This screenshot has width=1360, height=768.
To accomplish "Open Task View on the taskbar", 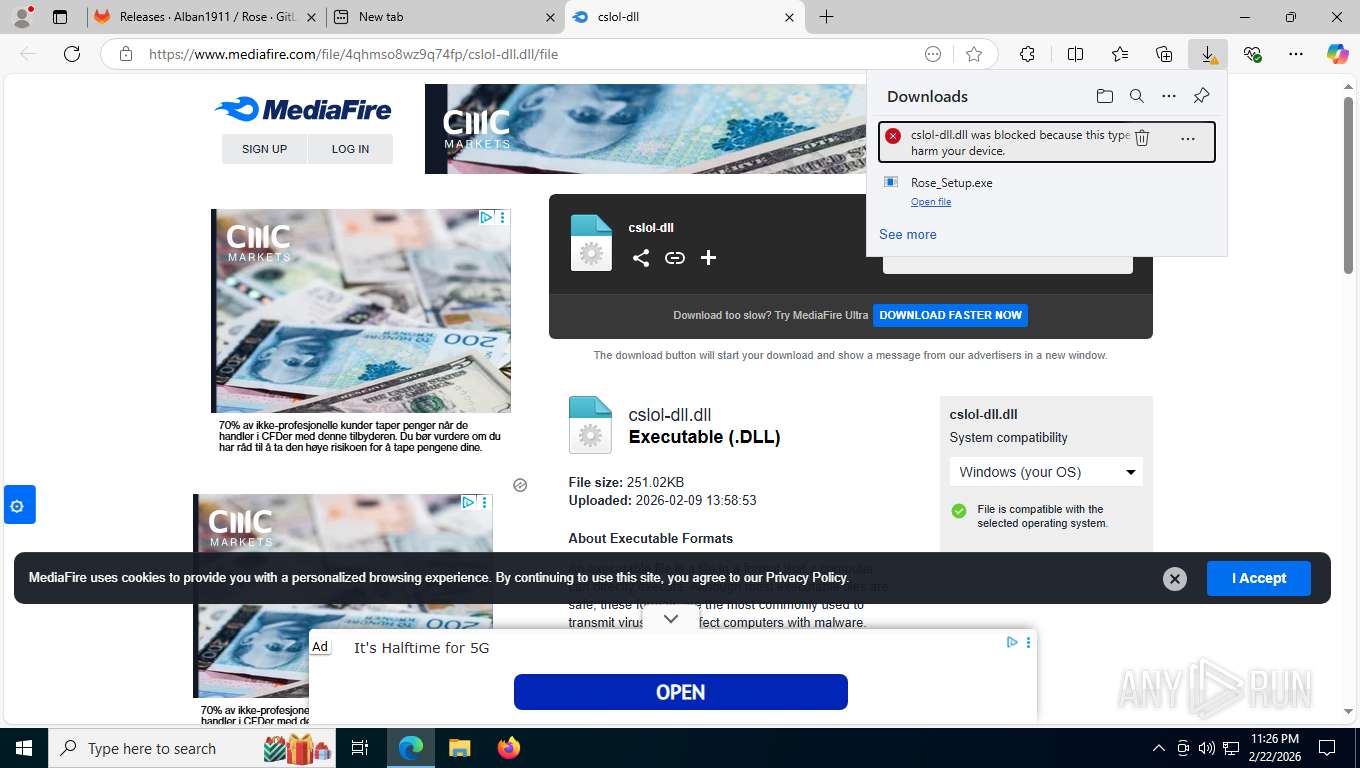I will point(360,748).
